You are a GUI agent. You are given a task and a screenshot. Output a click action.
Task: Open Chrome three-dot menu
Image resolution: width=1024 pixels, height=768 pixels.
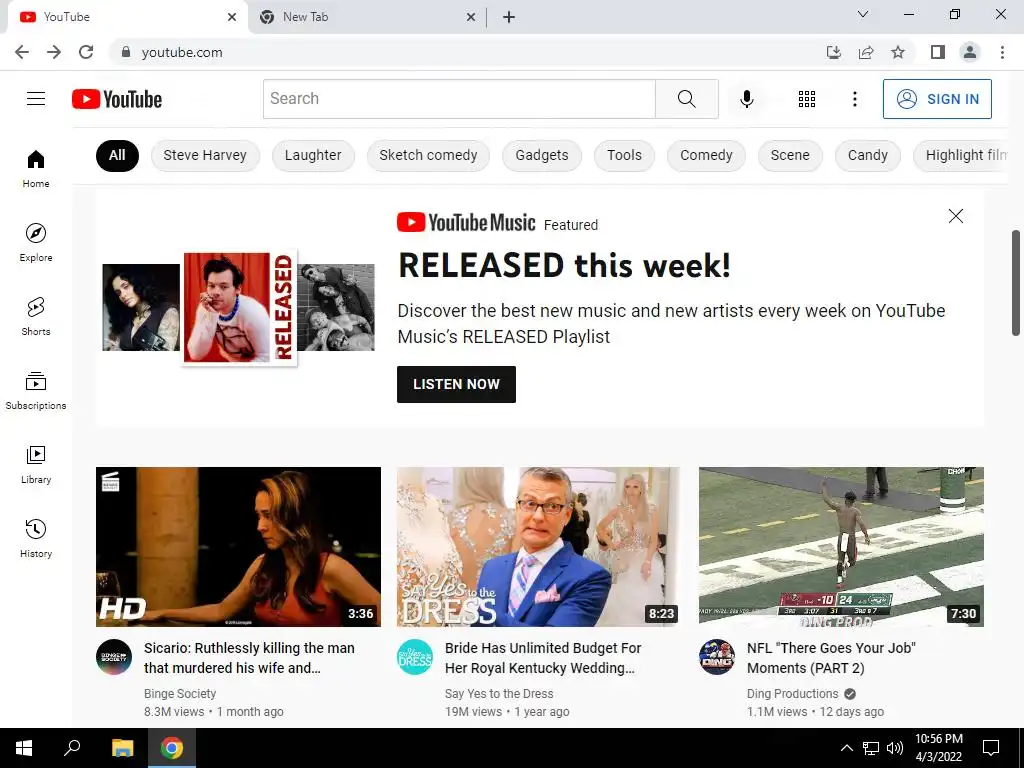tap(1002, 52)
